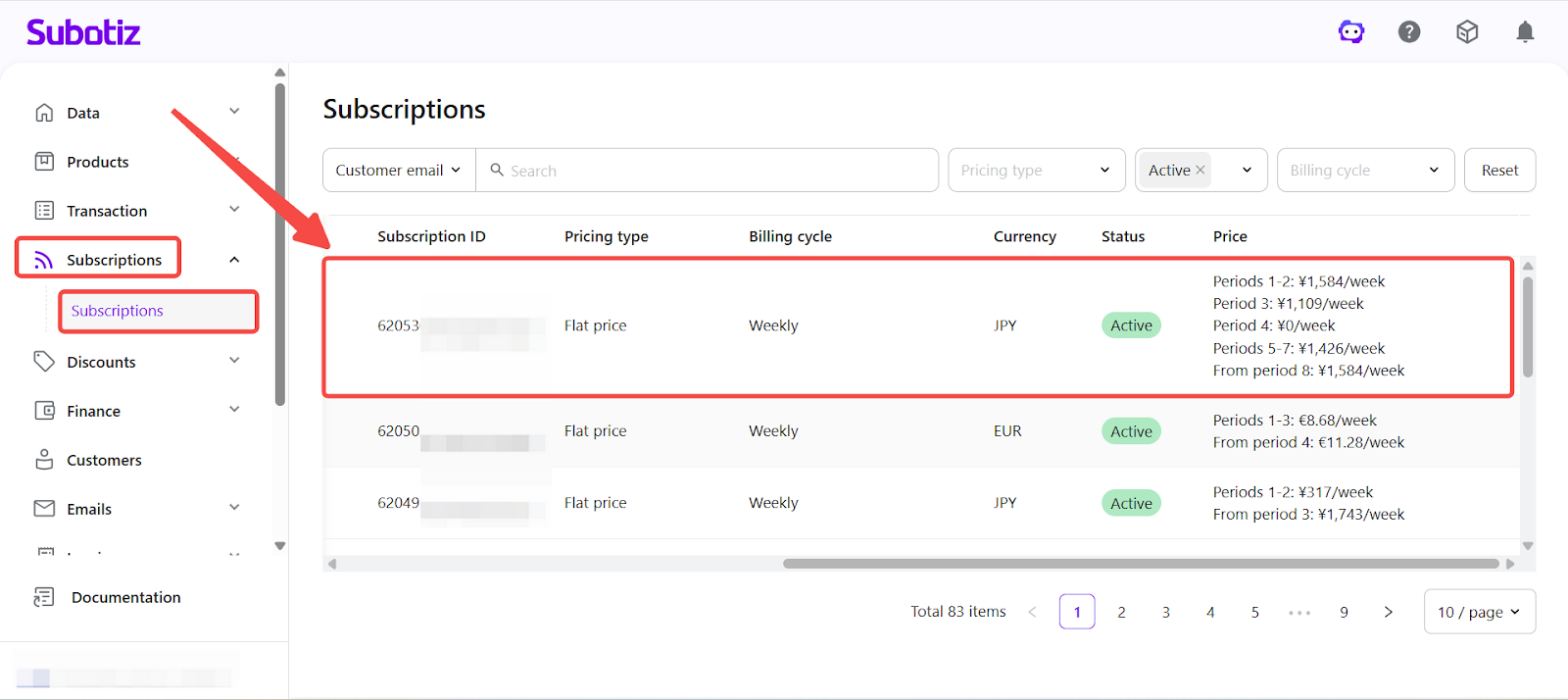Click the Documentation icon in sidebar
Viewport: 1568px width, 700px height.
tap(44, 597)
